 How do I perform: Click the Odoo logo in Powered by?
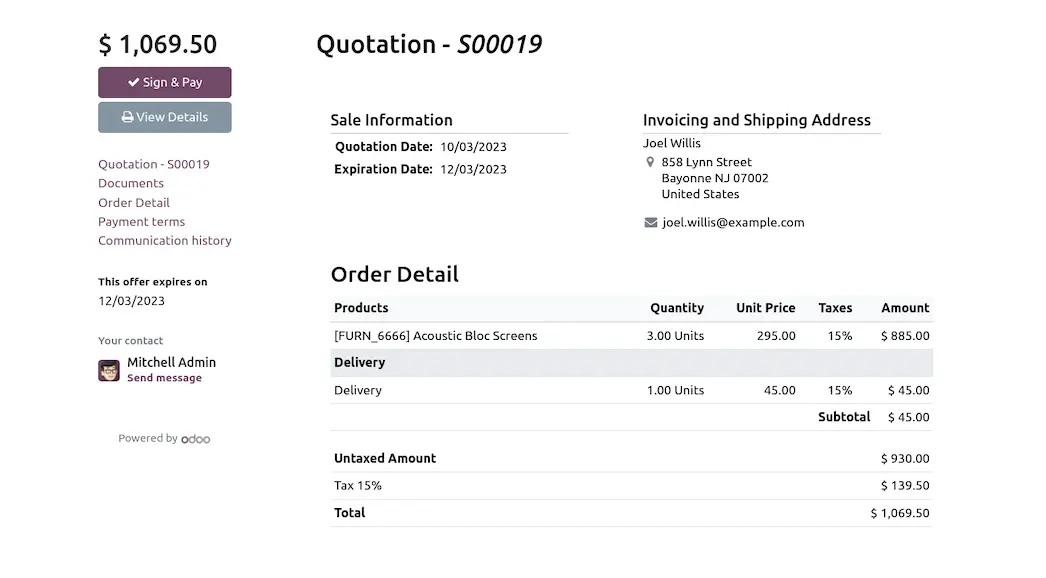[195, 439]
